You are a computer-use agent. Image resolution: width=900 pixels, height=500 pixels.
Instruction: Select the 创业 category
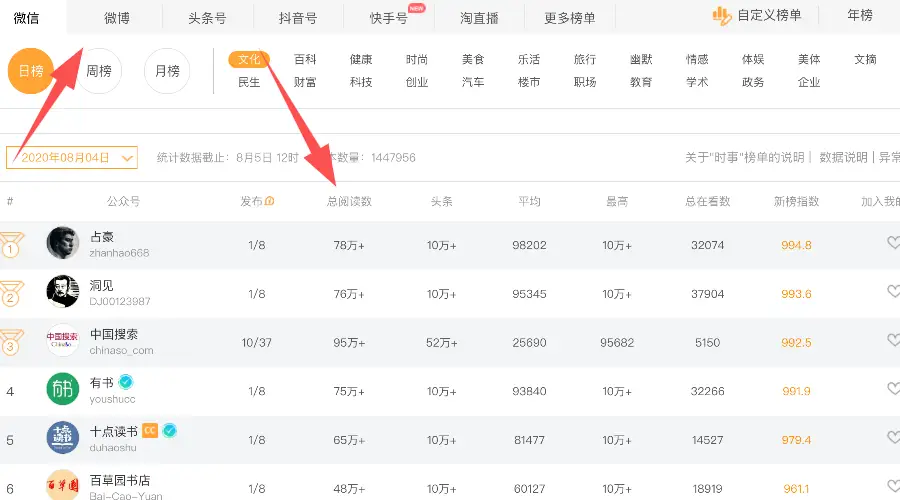coord(417,82)
